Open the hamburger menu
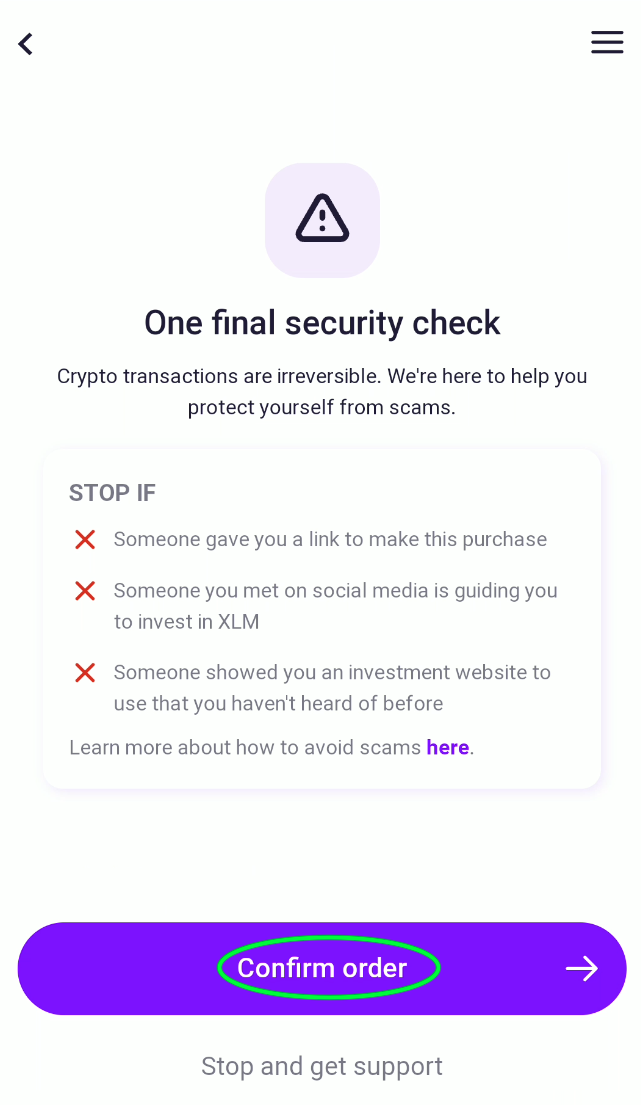 click(x=607, y=42)
